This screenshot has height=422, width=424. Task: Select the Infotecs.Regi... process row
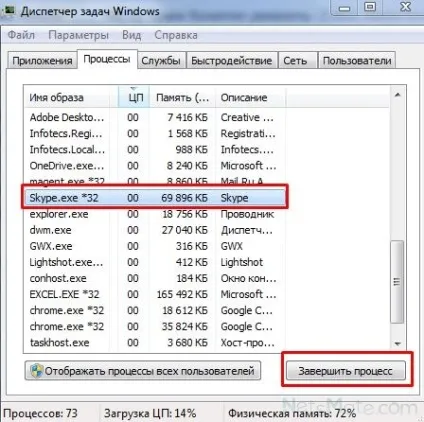point(155,133)
